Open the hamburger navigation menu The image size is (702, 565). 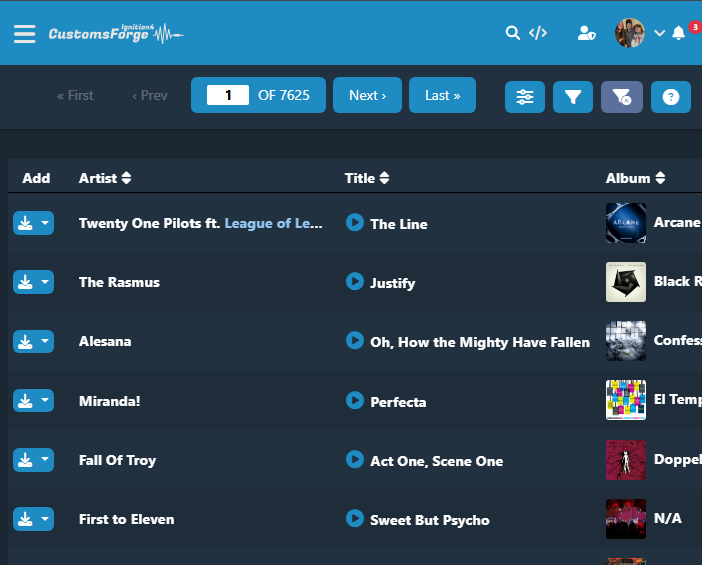tap(24, 33)
